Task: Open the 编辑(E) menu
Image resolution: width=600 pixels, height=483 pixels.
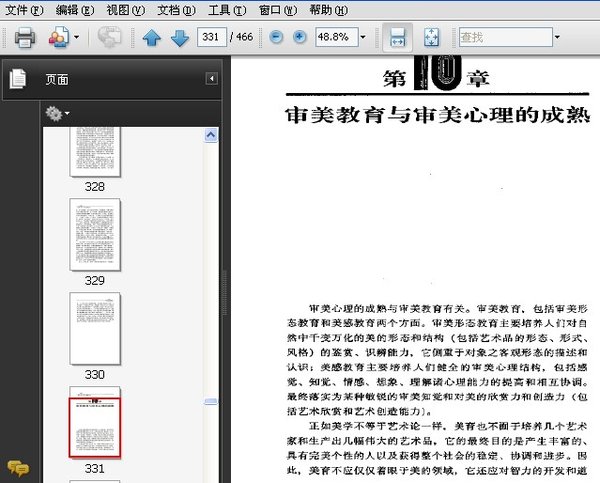Action: point(75,10)
